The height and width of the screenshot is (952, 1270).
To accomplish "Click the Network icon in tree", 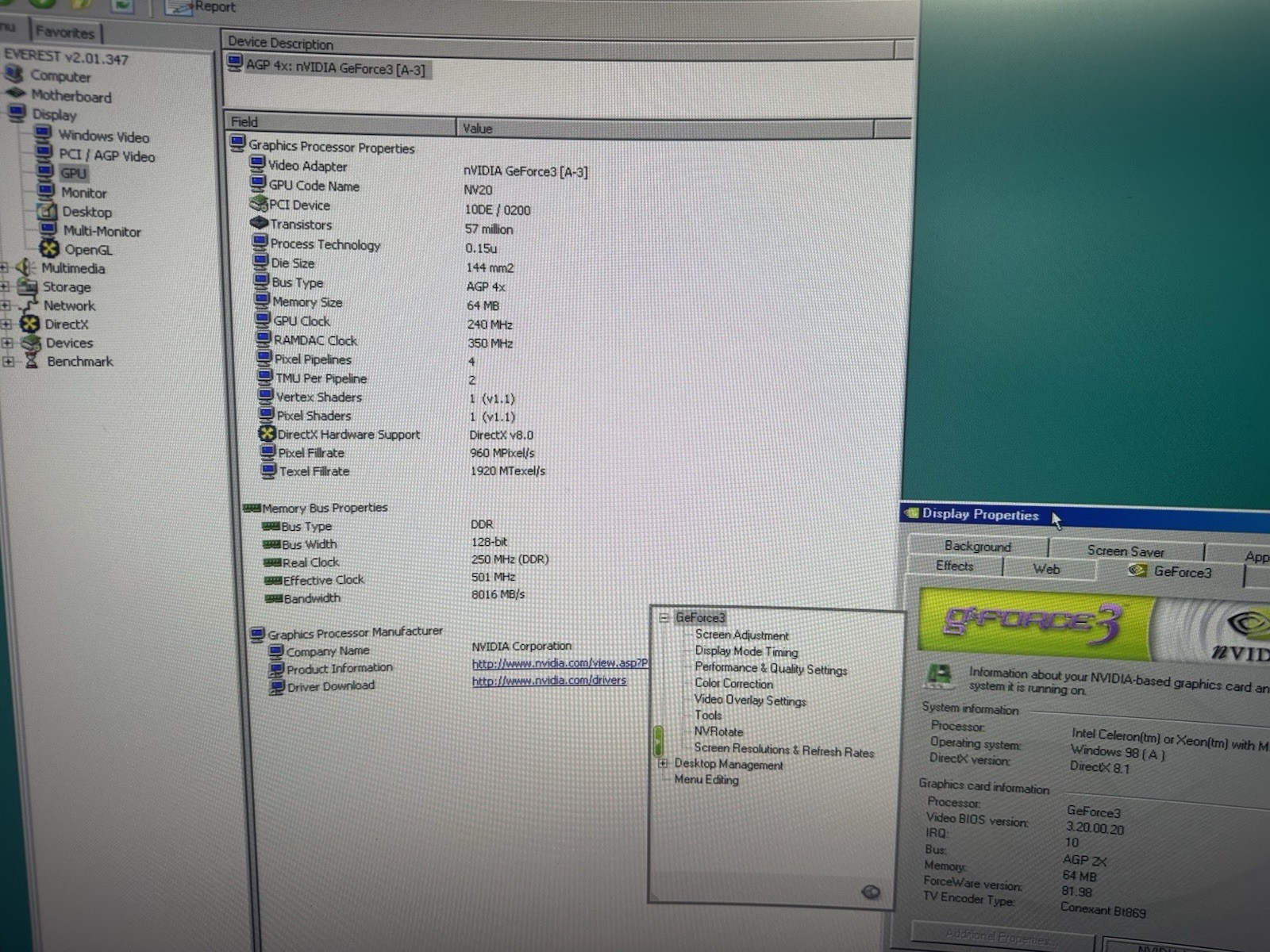I will (28, 305).
